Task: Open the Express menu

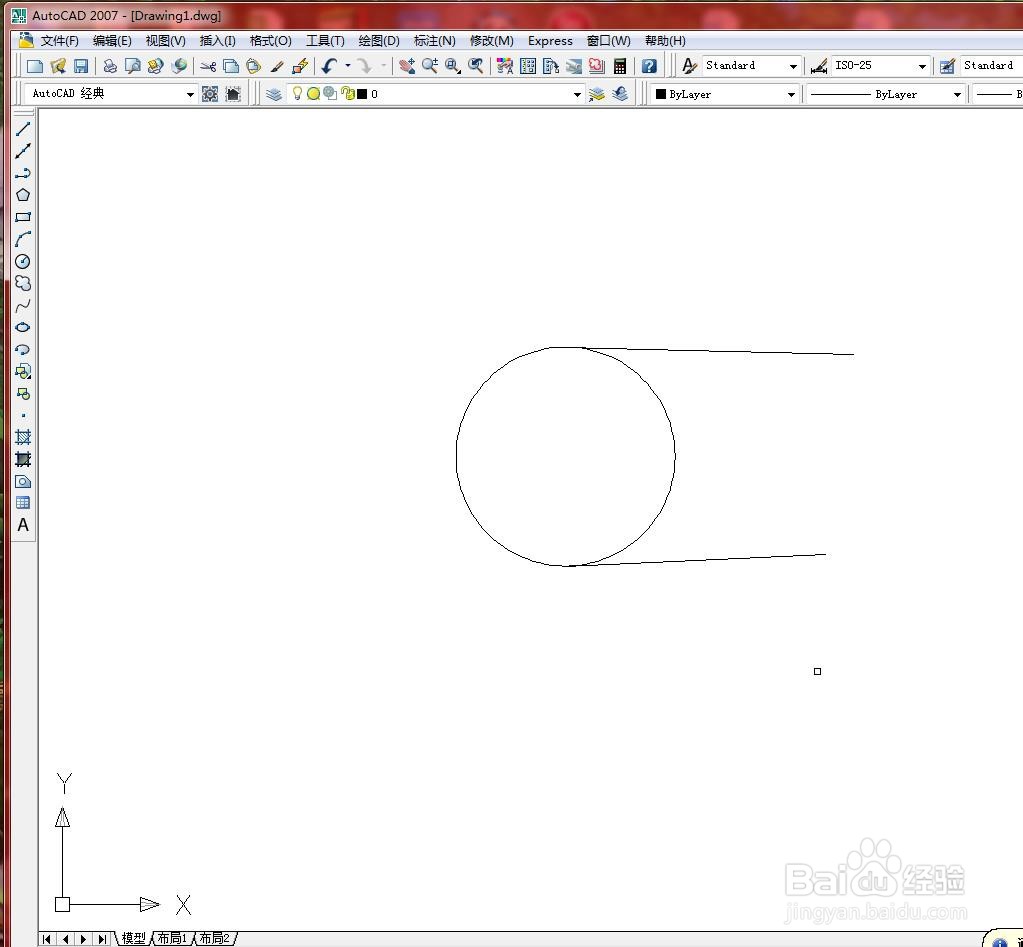Action: point(550,41)
